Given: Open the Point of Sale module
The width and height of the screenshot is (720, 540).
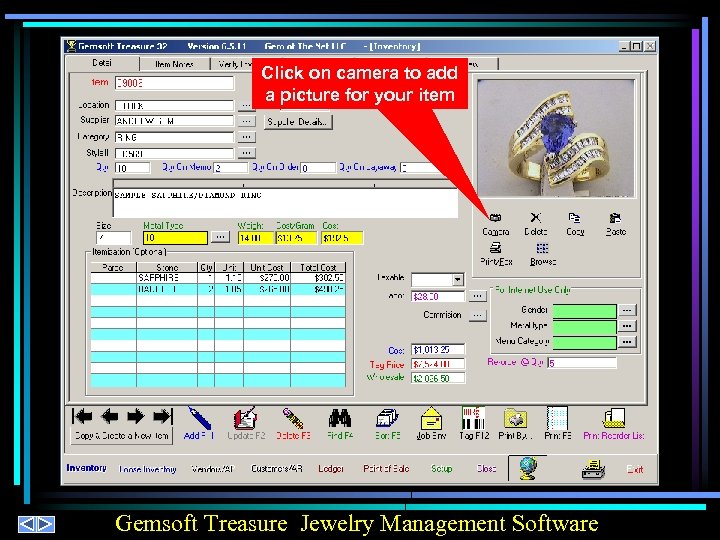Looking at the screenshot, I should [x=386, y=469].
